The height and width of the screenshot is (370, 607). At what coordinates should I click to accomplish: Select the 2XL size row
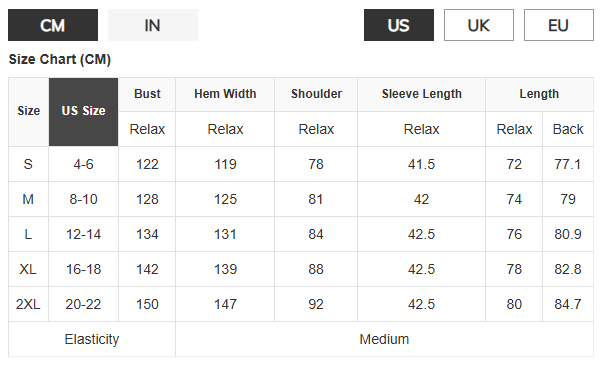(301, 304)
